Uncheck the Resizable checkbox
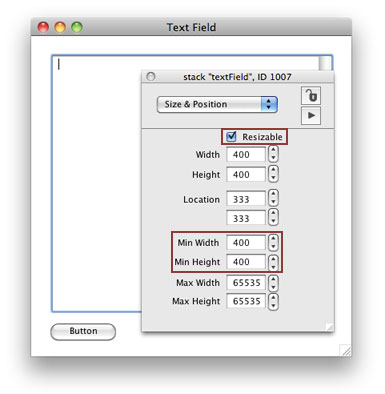The height and width of the screenshot is (394, 385). 231,137
